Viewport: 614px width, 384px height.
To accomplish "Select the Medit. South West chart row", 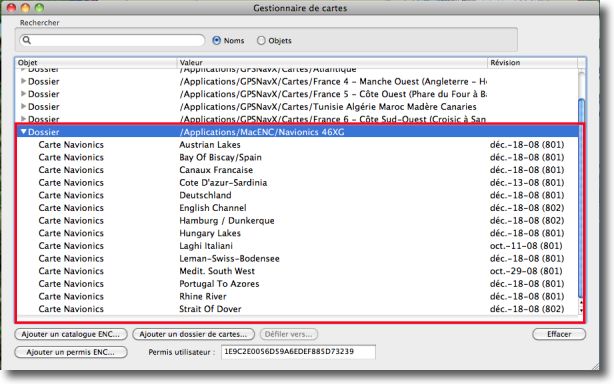I will point(298,271).
